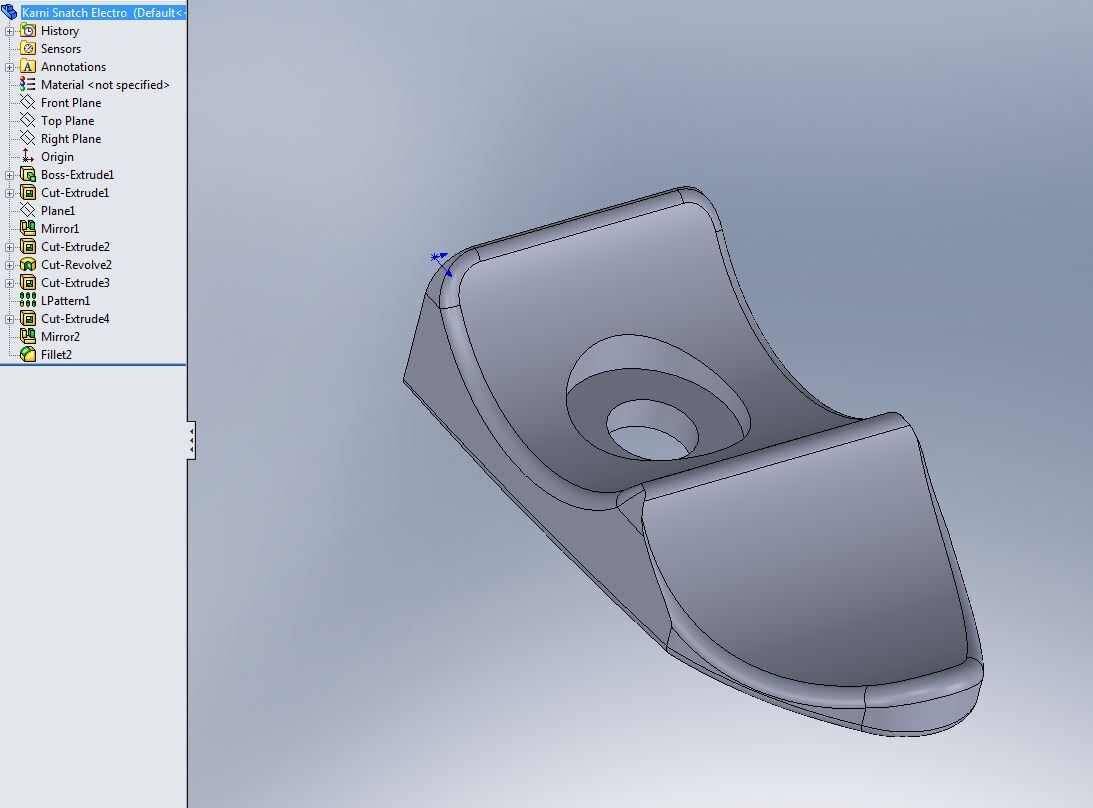Image resolution: width=1093 pixels, height=808 pixels.
Task: Click the Right Plane icon
Action: [x=28, y=139]
